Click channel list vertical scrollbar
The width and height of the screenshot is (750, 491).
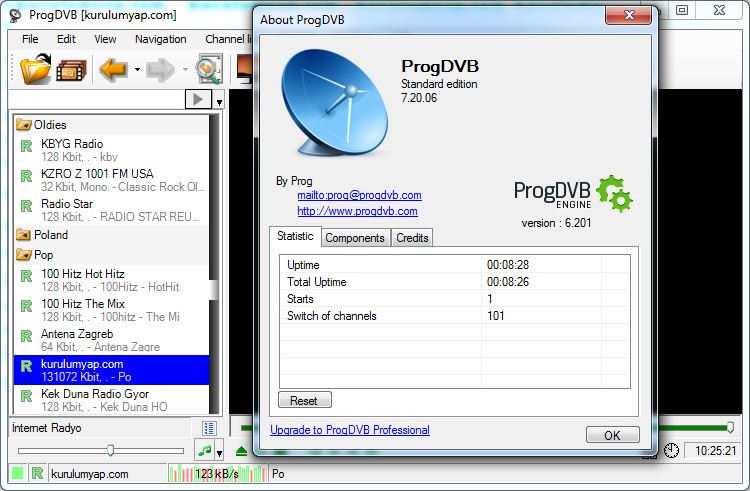pos(214,264)
